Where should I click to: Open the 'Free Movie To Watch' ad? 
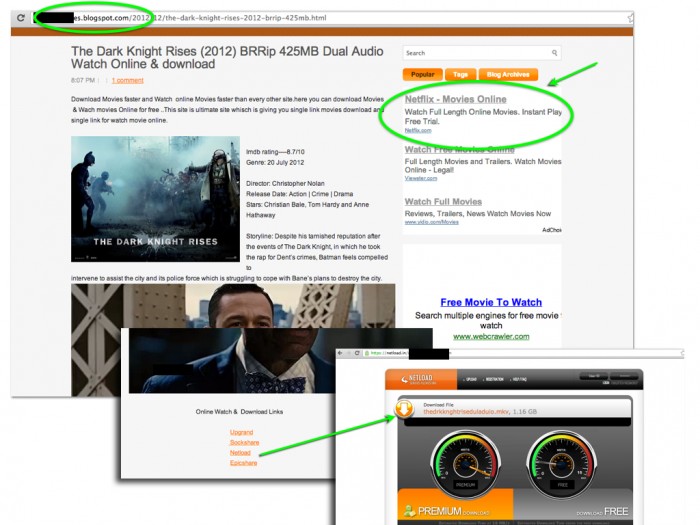click(x=491, y=302)
